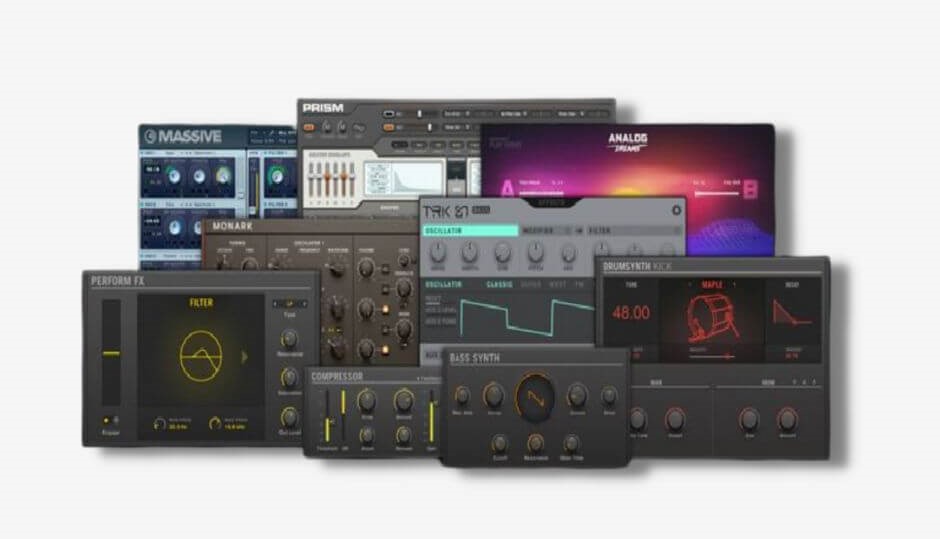Click the Compressor Threshold meter
Viewport: 940px width, 539px height.
(x=326, y=420)
